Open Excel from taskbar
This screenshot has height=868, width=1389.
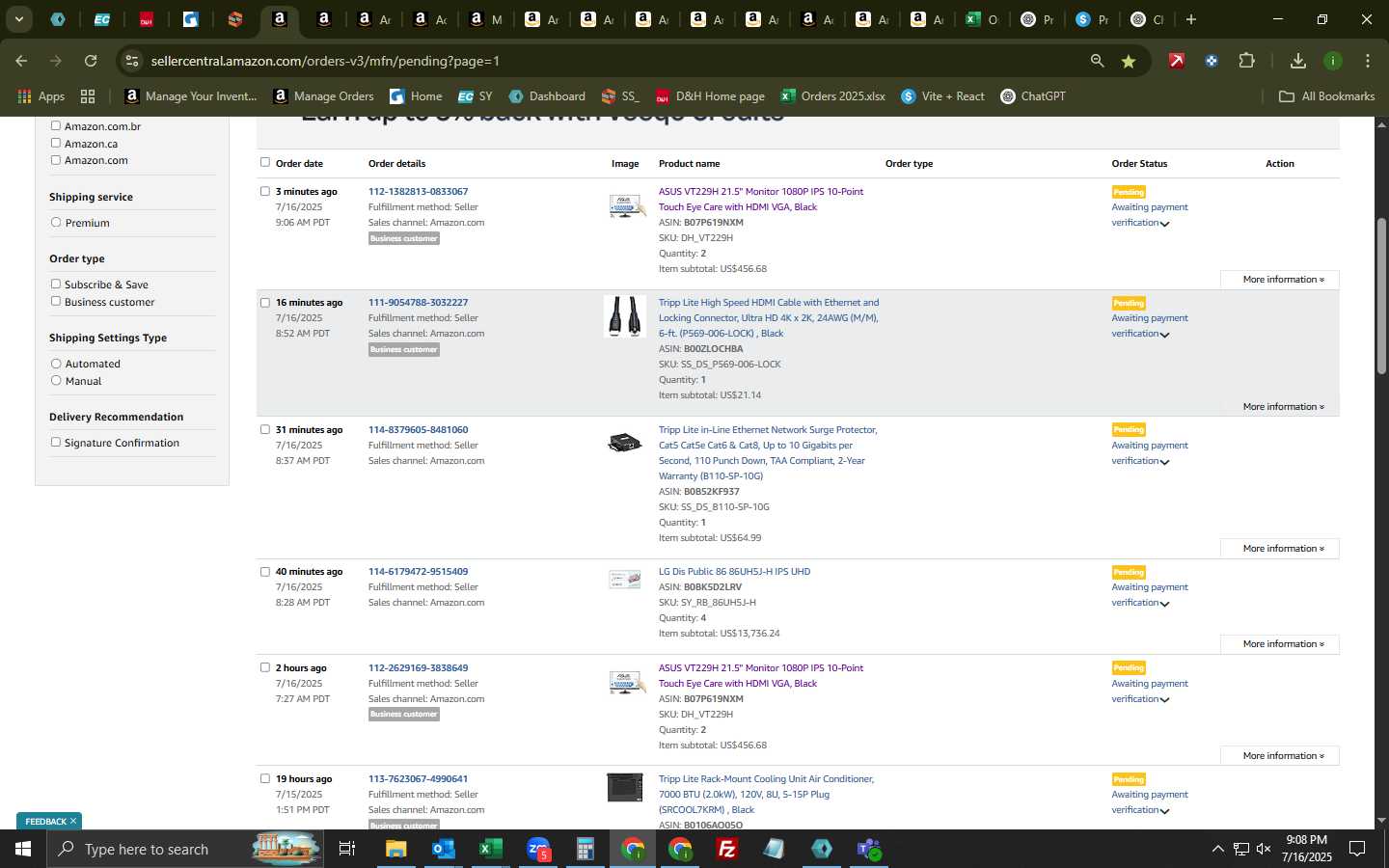click(x=490, y=849)
